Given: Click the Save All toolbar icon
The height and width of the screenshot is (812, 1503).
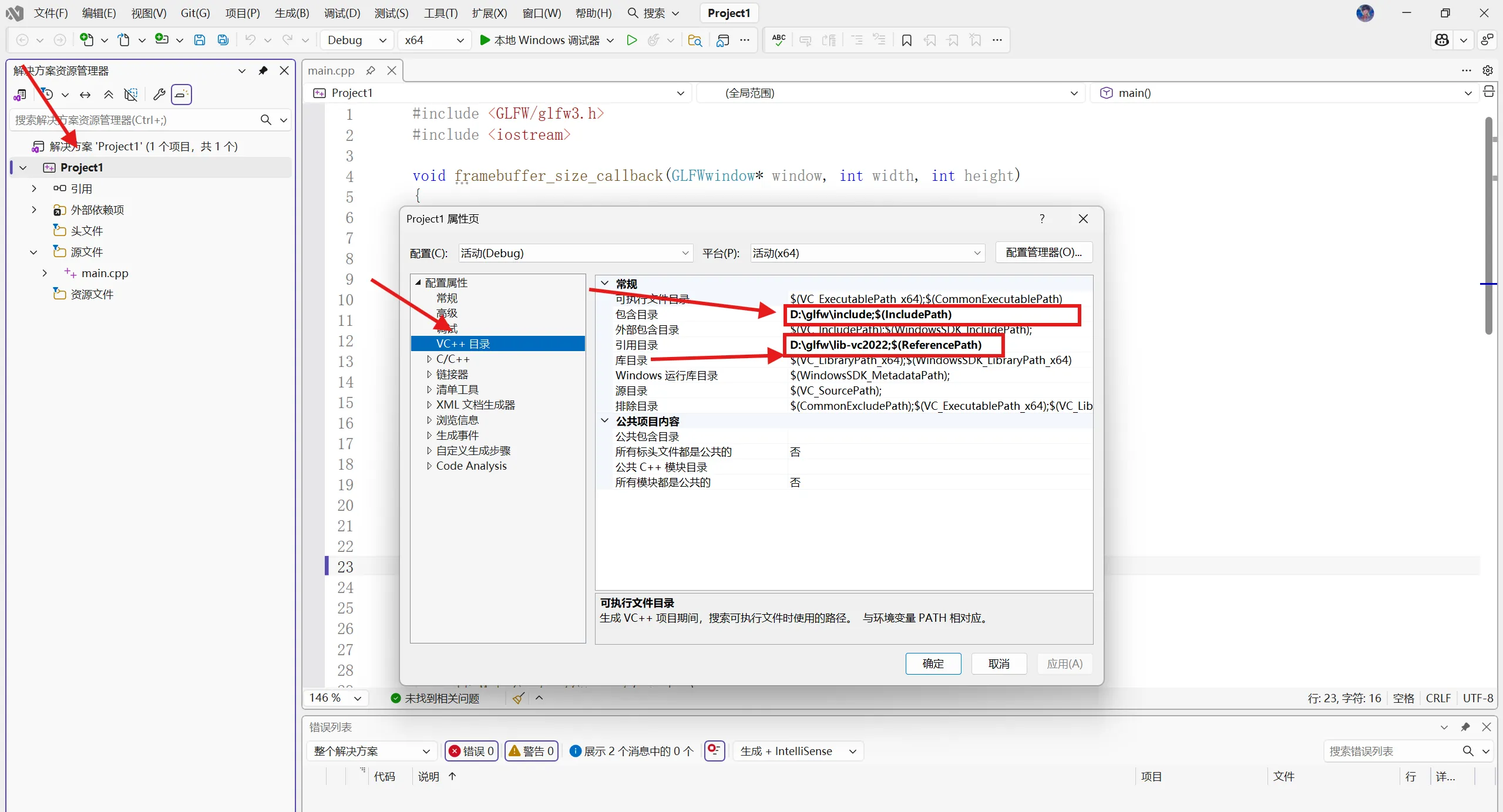Looking at the screenshot, I should (223, 40).
